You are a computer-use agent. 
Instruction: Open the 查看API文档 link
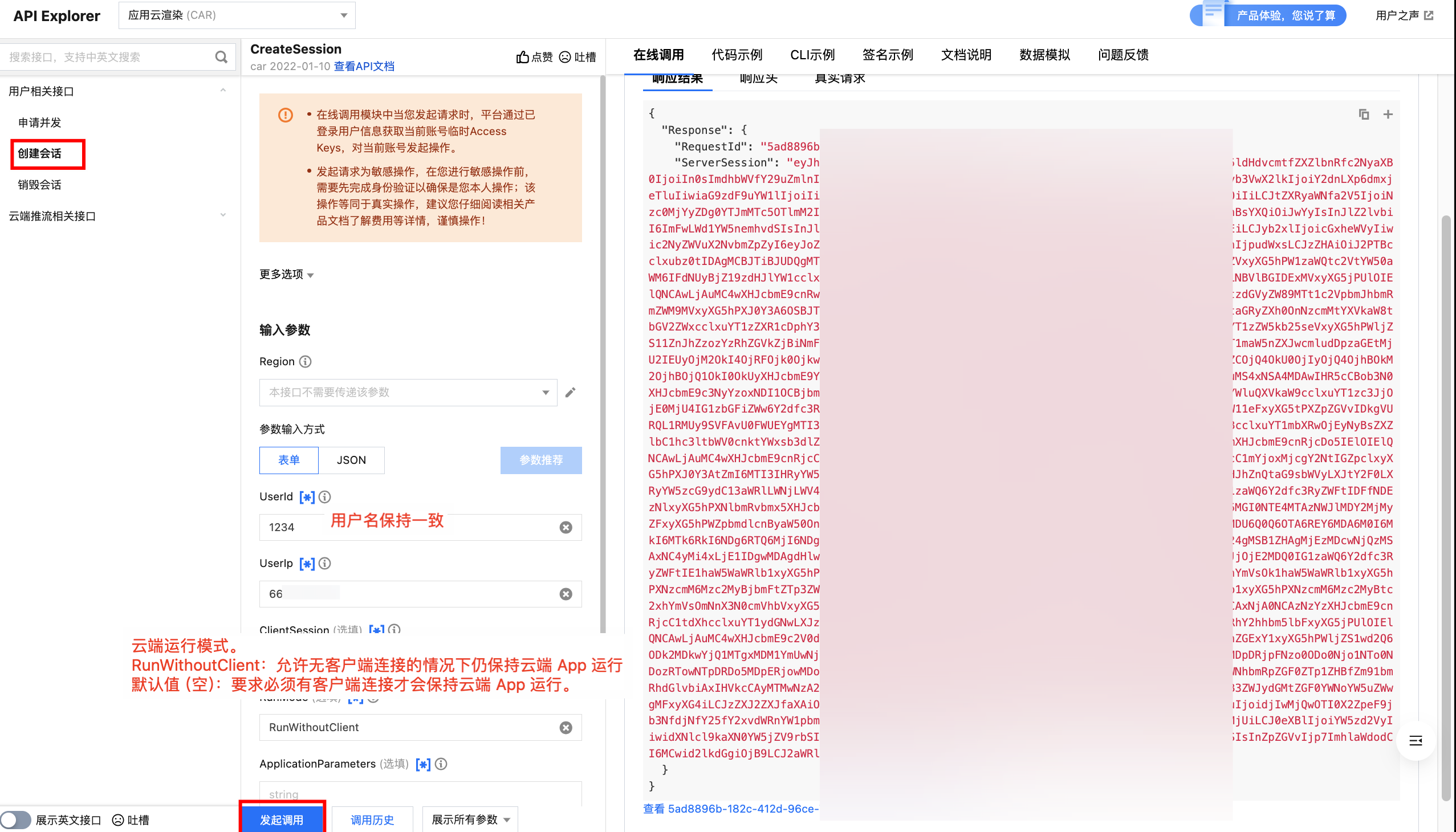364,66
